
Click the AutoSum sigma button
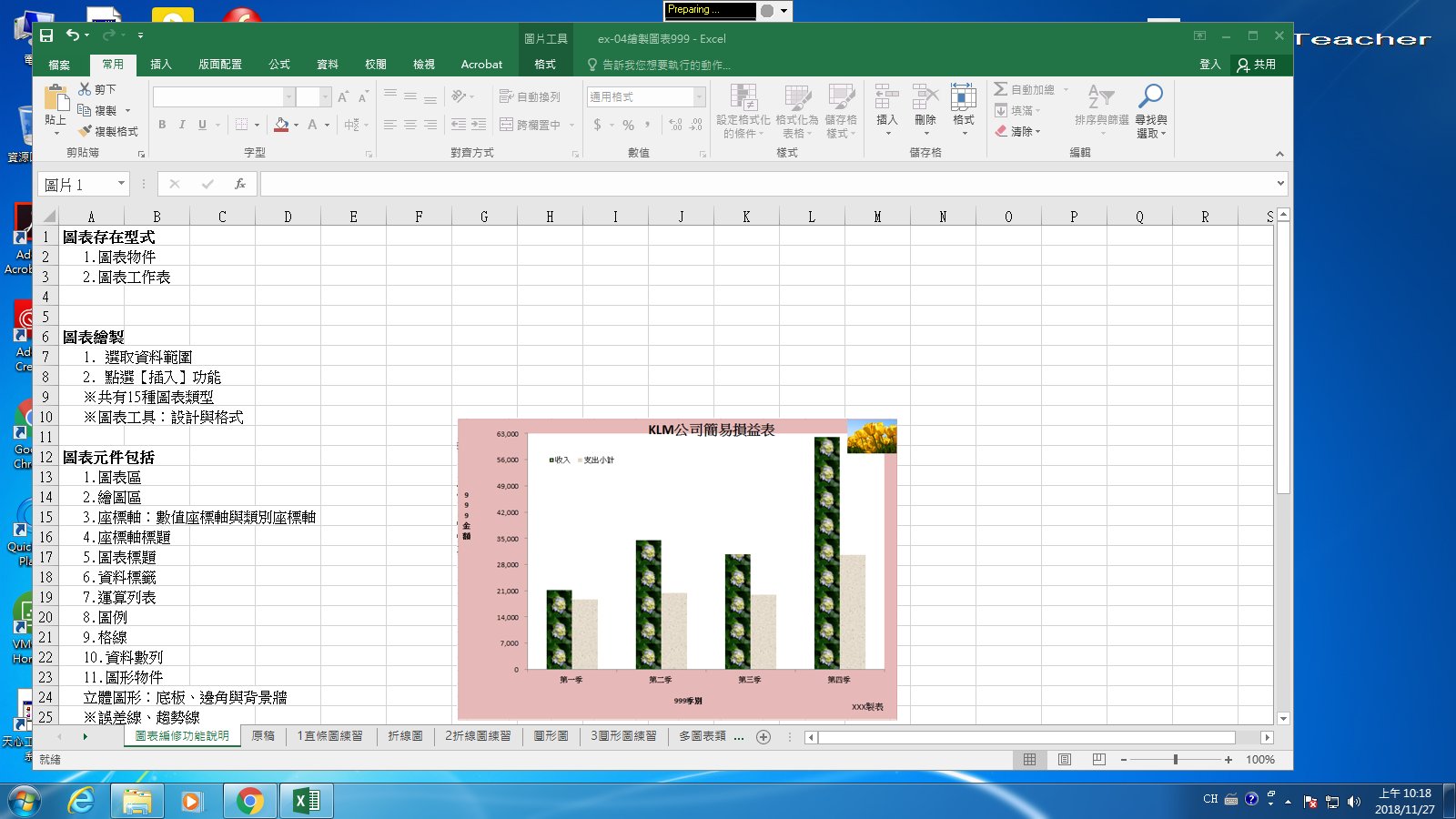point(1024,89)
